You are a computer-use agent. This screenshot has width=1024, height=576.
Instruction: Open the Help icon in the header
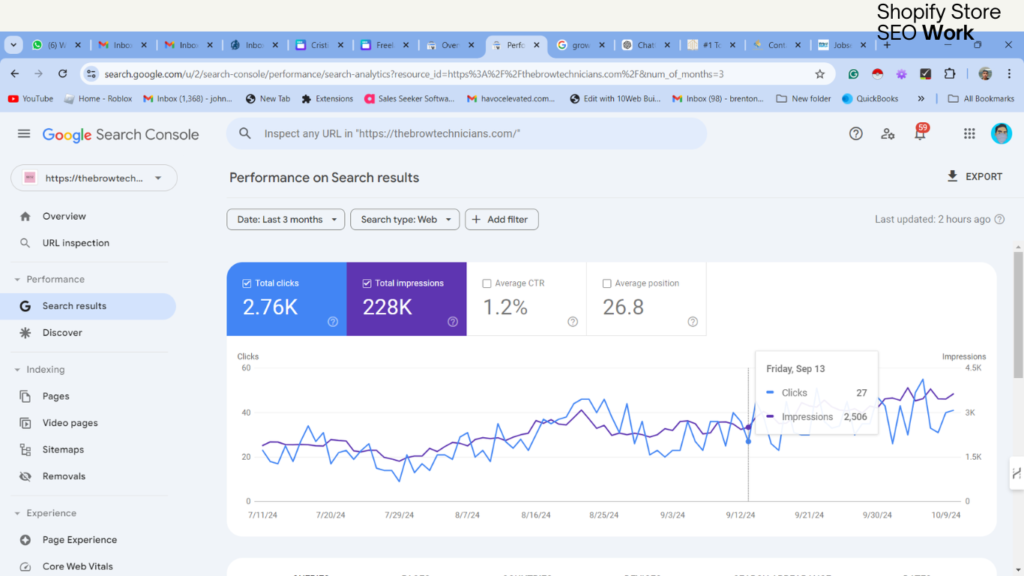[x=856, y=134]
